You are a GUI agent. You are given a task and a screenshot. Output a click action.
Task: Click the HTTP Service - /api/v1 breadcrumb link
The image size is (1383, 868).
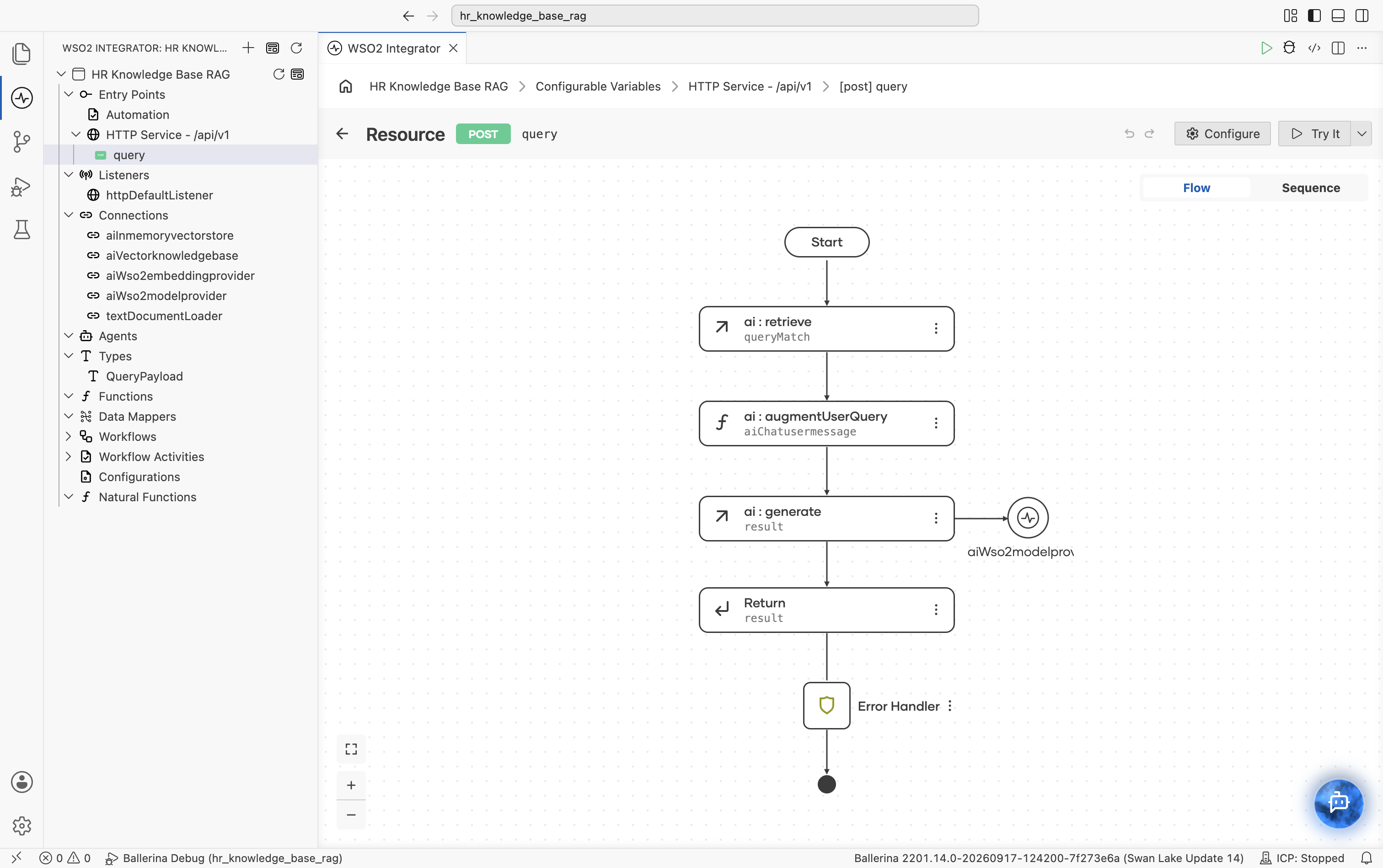(x=750, y=86)
